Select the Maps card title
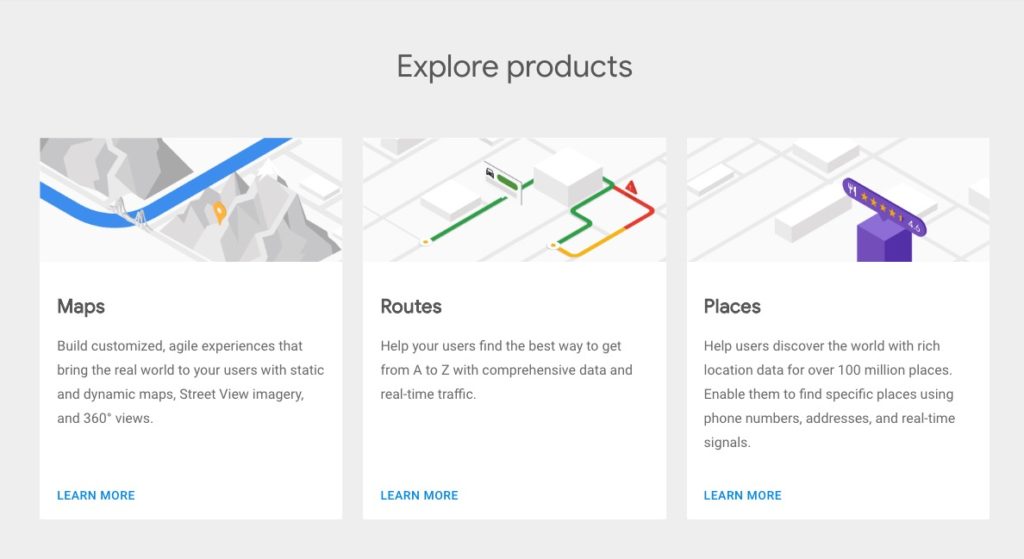 [x=81, y=306]
